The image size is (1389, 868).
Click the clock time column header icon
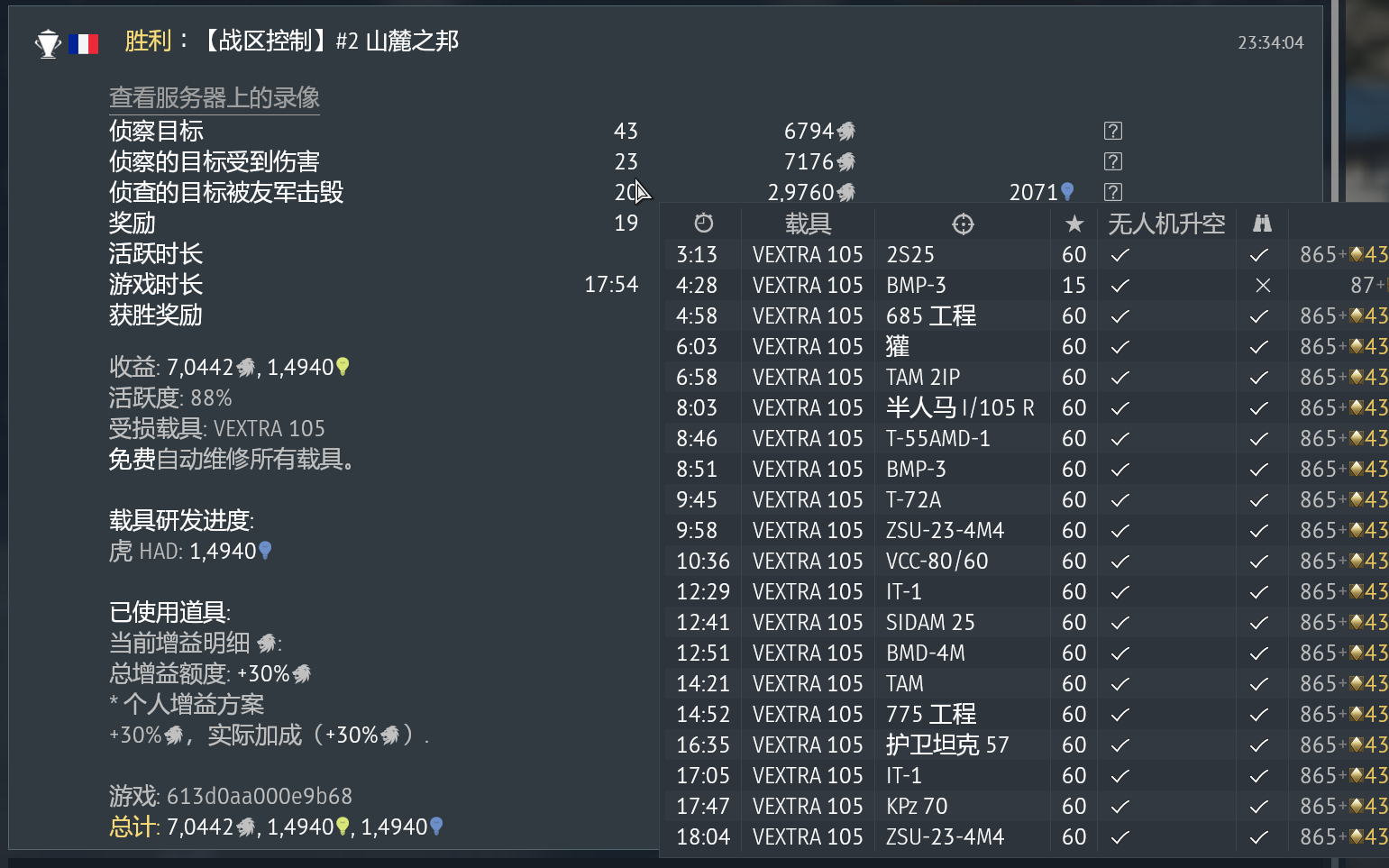[x=704, y=223]
